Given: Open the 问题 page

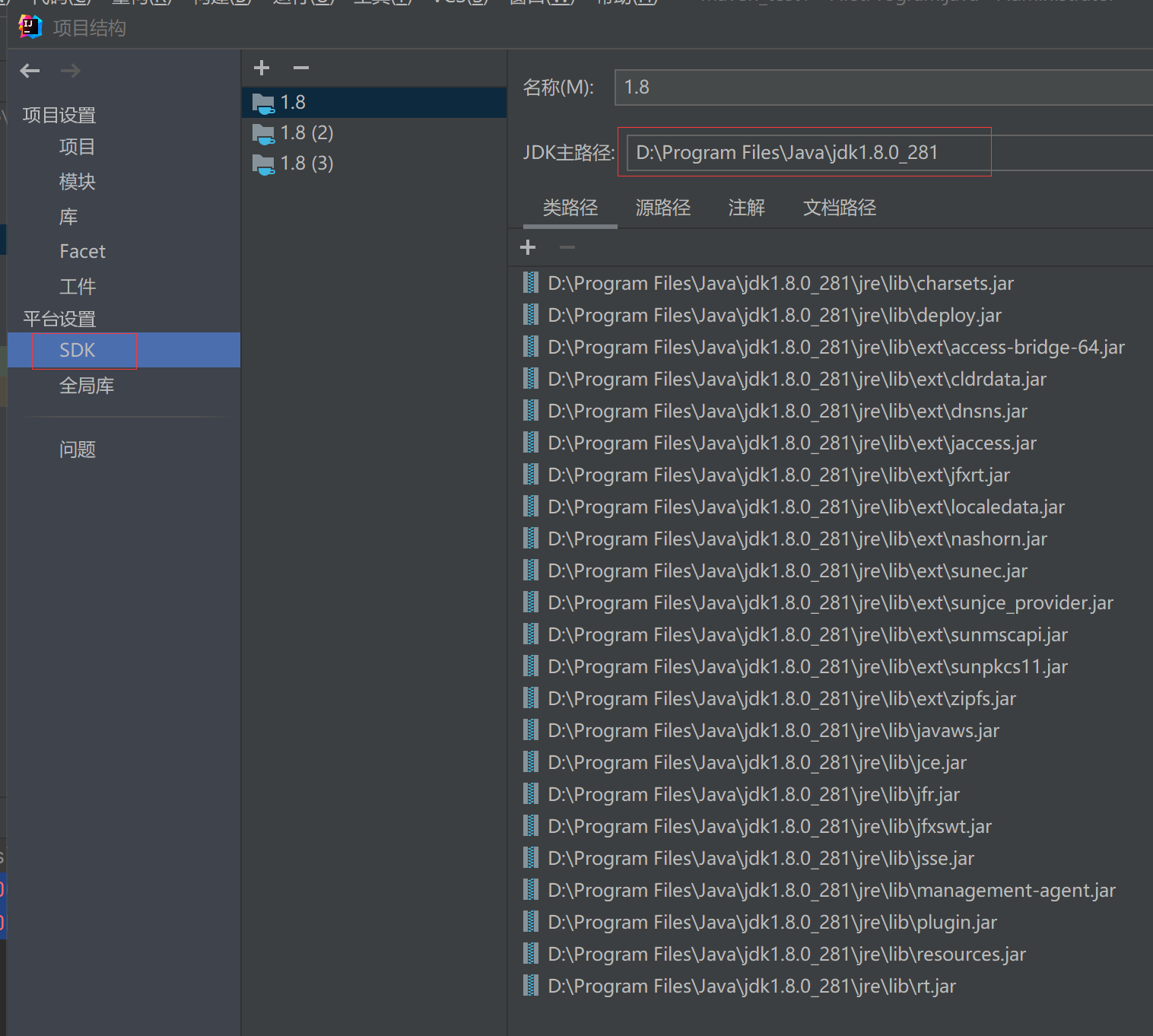Looking at the screenshot, I should pyautogui.click(x=77, y=450).
